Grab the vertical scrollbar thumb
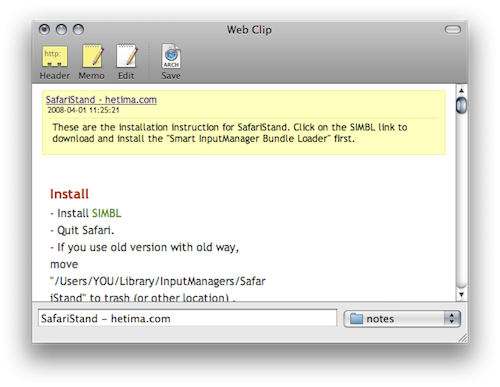This screenshot has width=500, height=387. pyautogui.click(x=461, y=105)
